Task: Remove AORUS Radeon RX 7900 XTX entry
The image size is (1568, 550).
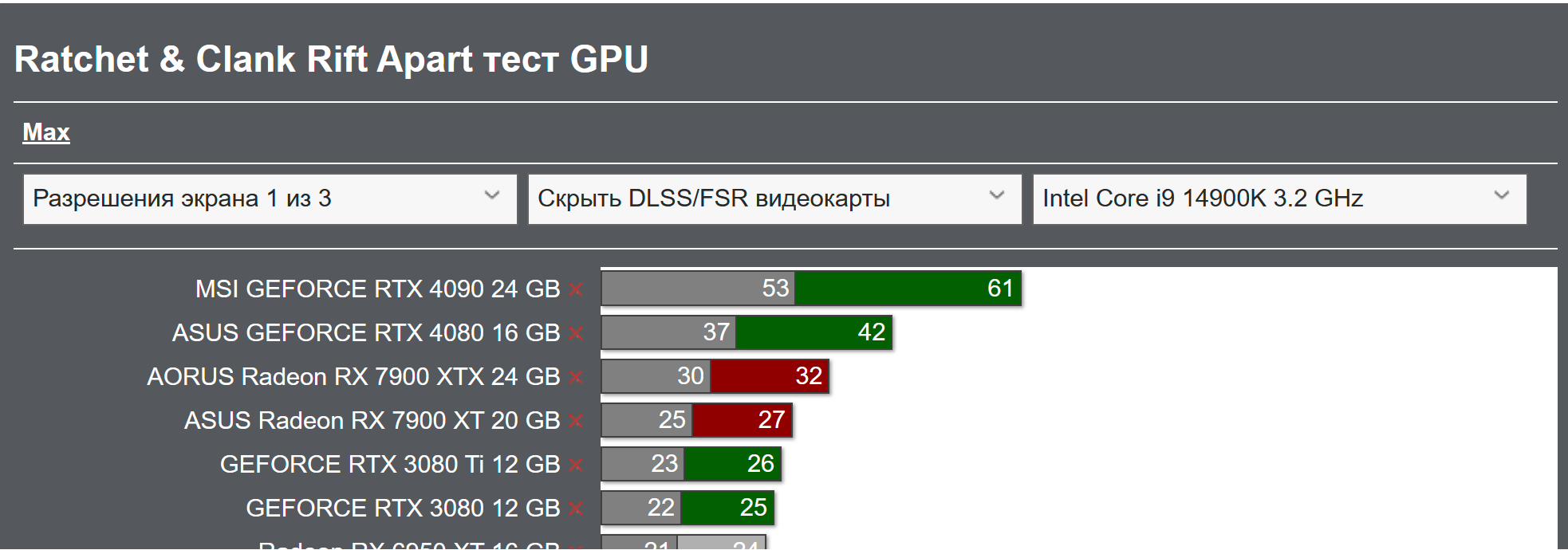Action: coord(576,378)
